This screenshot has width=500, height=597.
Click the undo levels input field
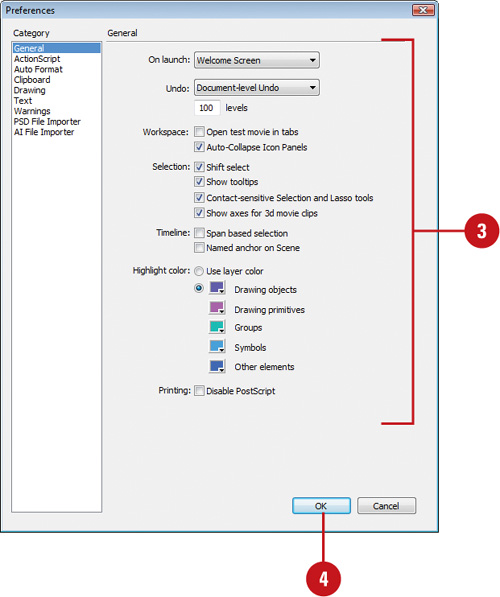coord(207,108)
